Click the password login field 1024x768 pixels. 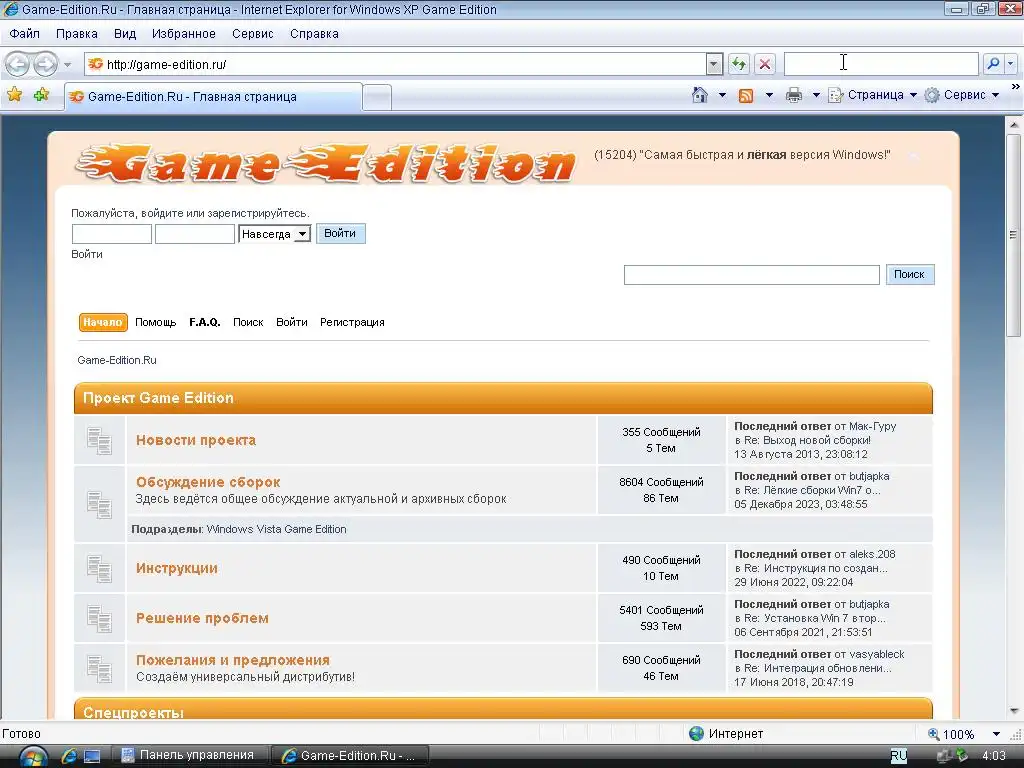click(195, 234)
